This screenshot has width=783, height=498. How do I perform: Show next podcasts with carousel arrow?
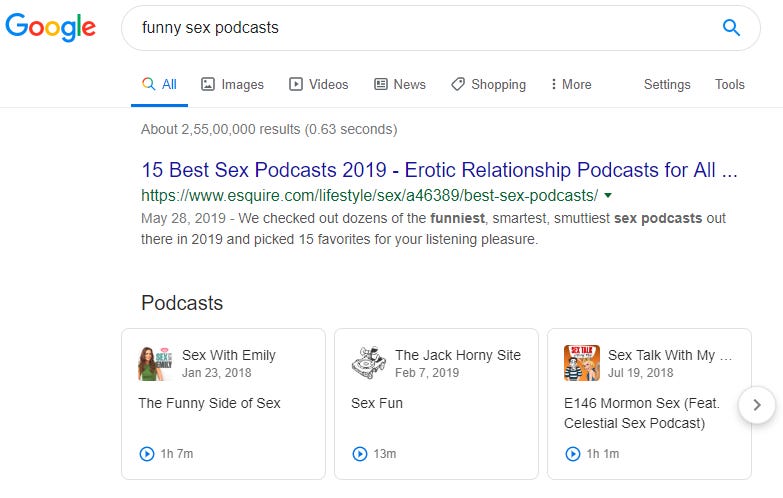pyautogui.click(x=757, y=405)
